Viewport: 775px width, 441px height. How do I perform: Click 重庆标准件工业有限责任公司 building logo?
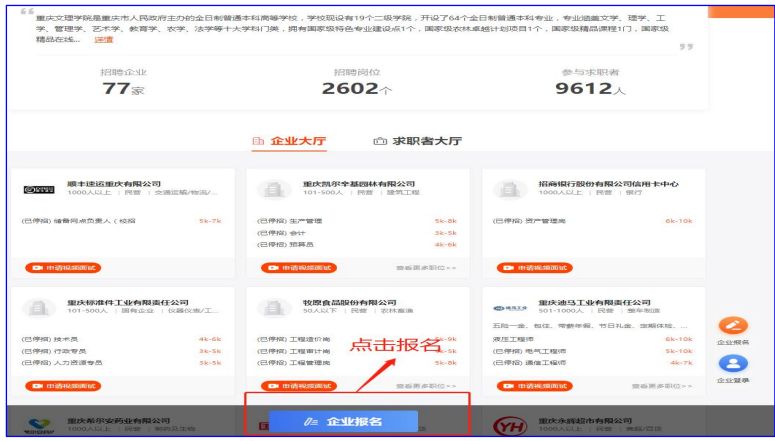[39, 308]
